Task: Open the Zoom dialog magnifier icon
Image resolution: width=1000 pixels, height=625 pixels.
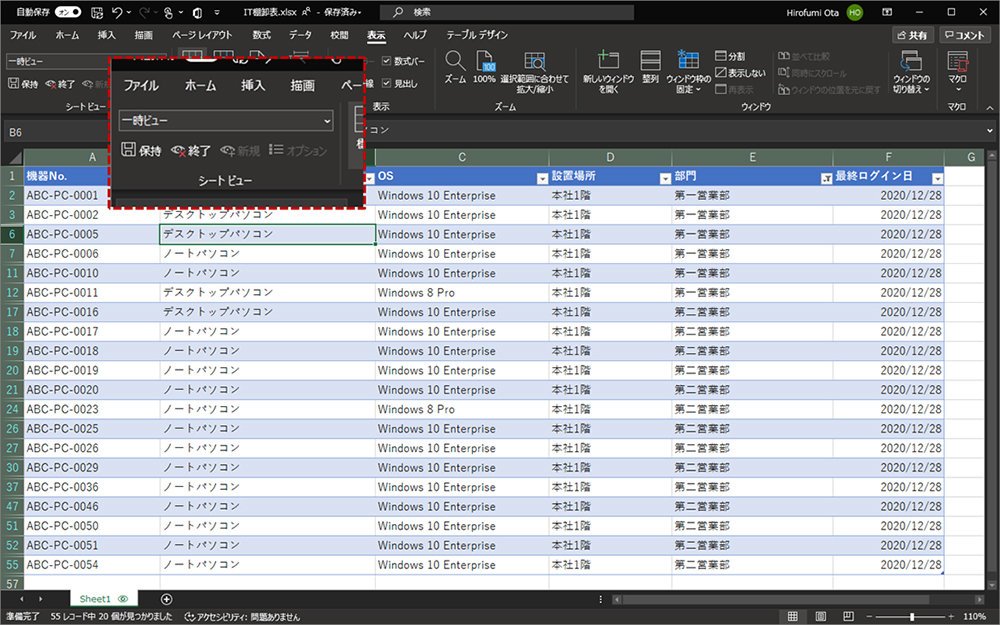Action: [455, 62]
